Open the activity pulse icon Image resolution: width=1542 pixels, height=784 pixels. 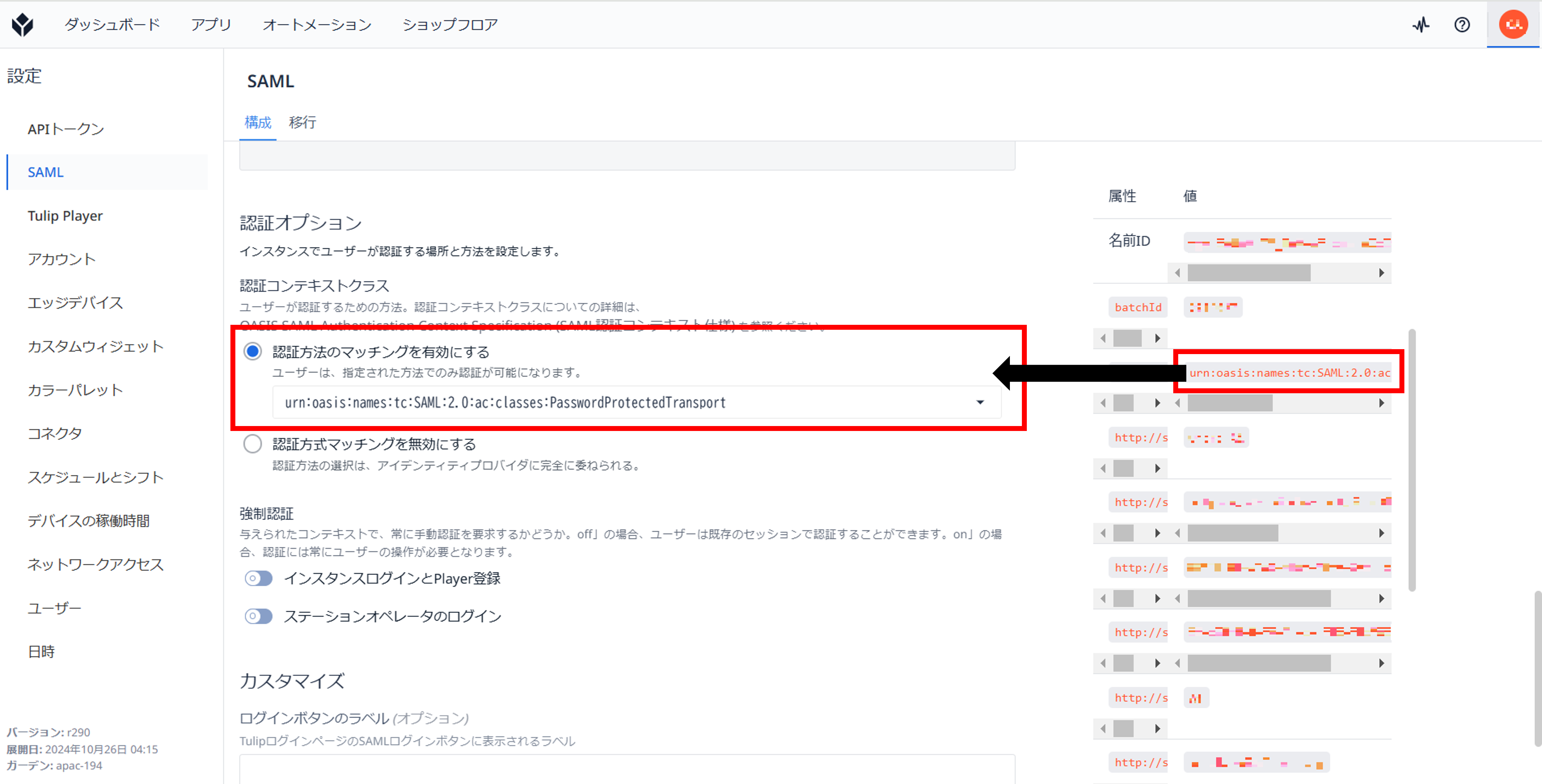1421,25
